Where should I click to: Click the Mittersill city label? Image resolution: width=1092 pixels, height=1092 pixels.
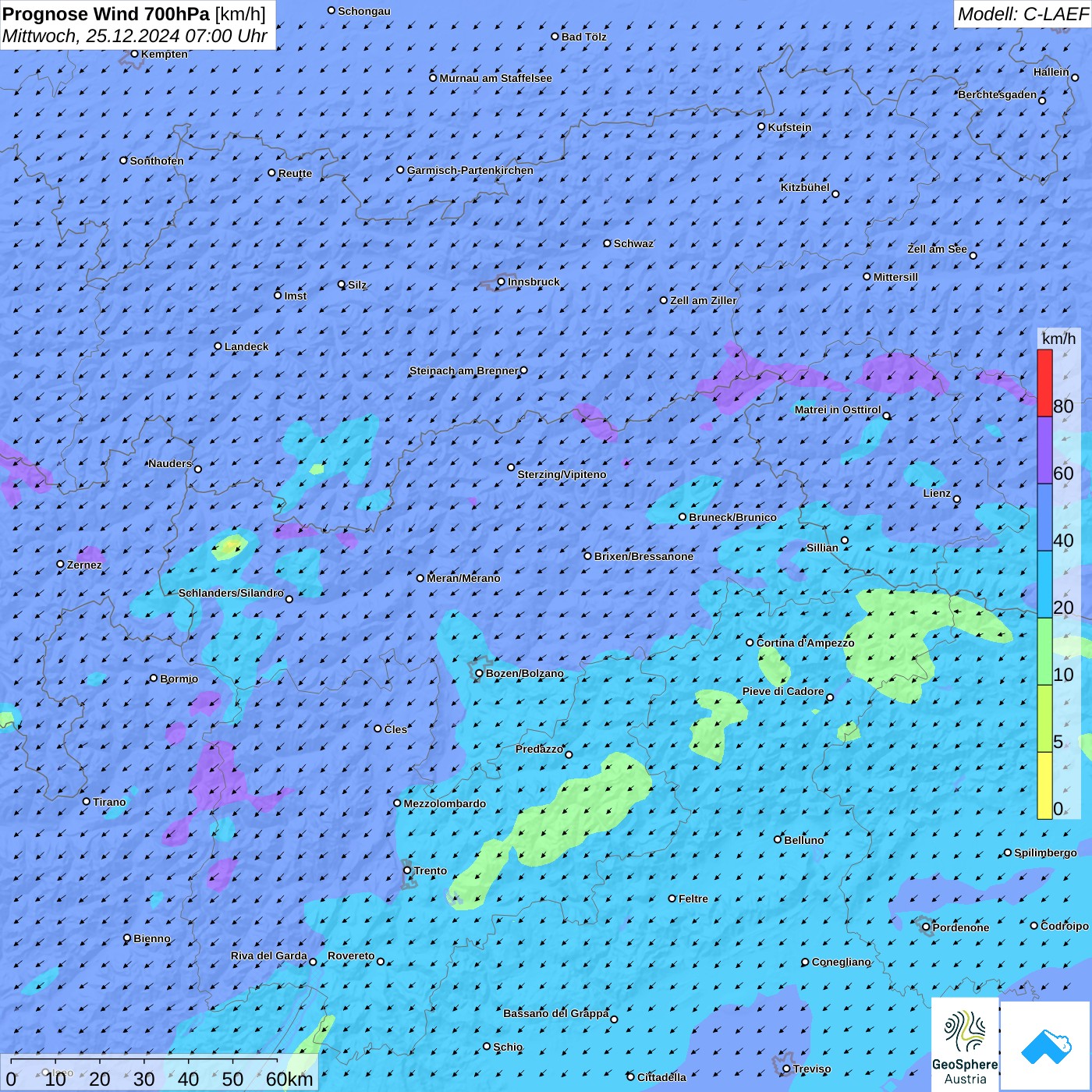click(x=895, y=277)
